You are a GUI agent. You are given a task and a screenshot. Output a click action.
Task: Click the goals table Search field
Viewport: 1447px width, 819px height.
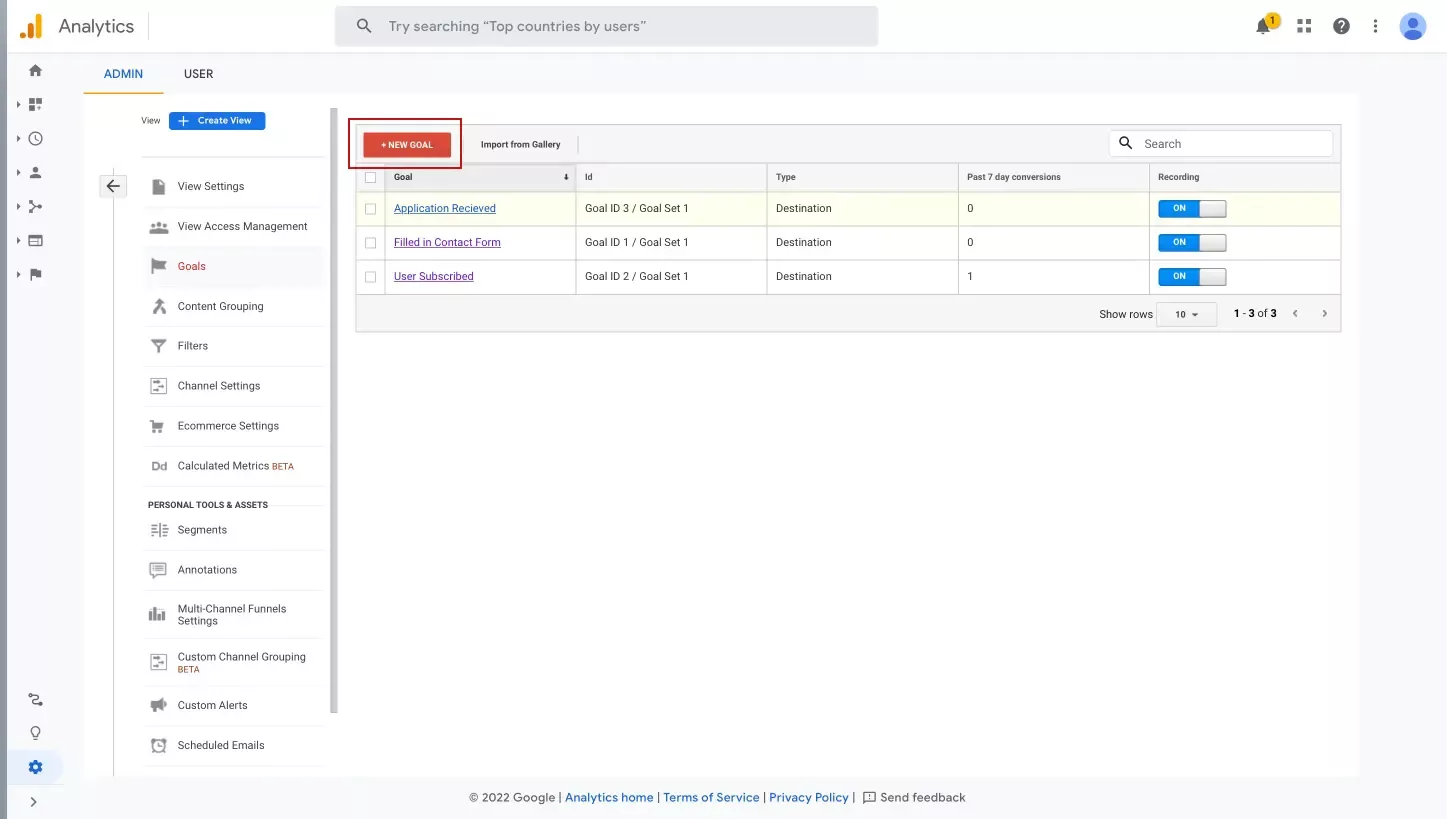pyautogui.click(x=1231, y=144)
